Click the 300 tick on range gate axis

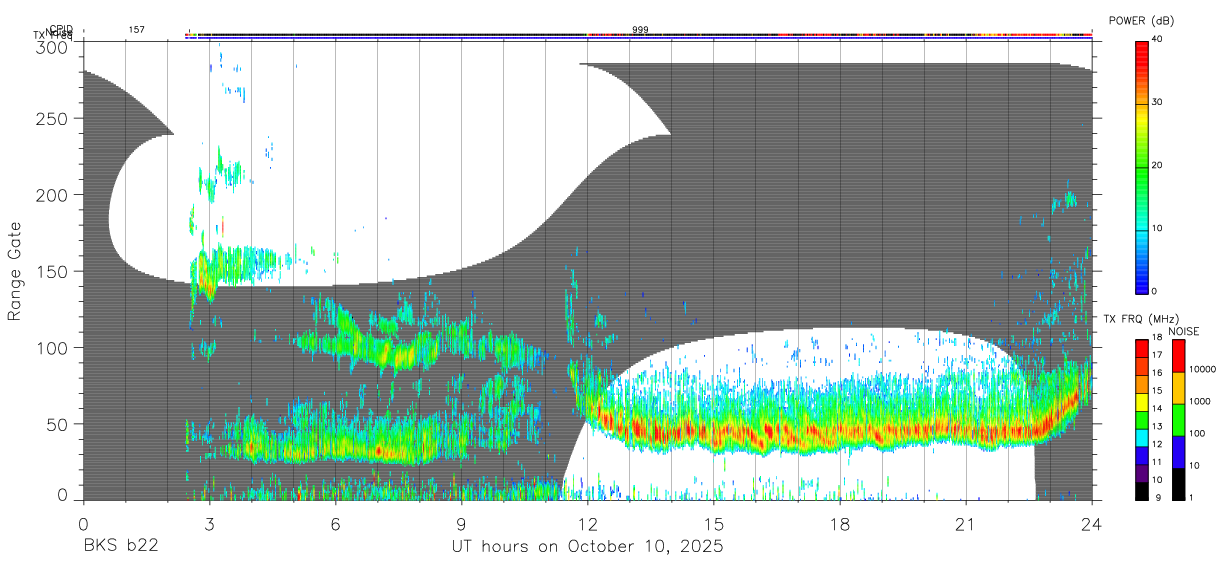point(52,48)
